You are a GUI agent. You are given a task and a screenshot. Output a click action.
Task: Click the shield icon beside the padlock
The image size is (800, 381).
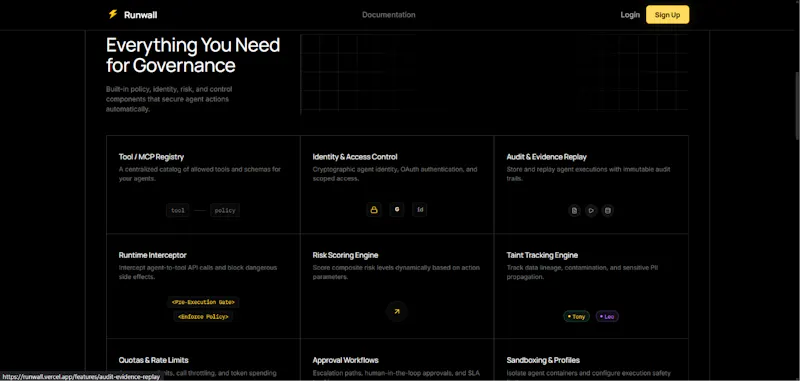pyautogui.click(x=397, y=210)
